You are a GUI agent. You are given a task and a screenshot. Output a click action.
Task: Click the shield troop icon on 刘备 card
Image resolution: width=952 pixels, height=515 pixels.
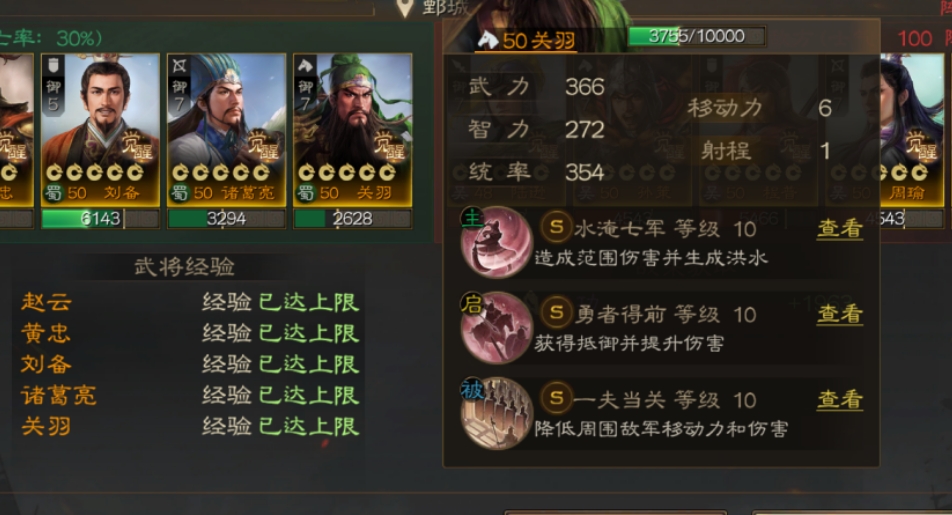pos(53,64)
